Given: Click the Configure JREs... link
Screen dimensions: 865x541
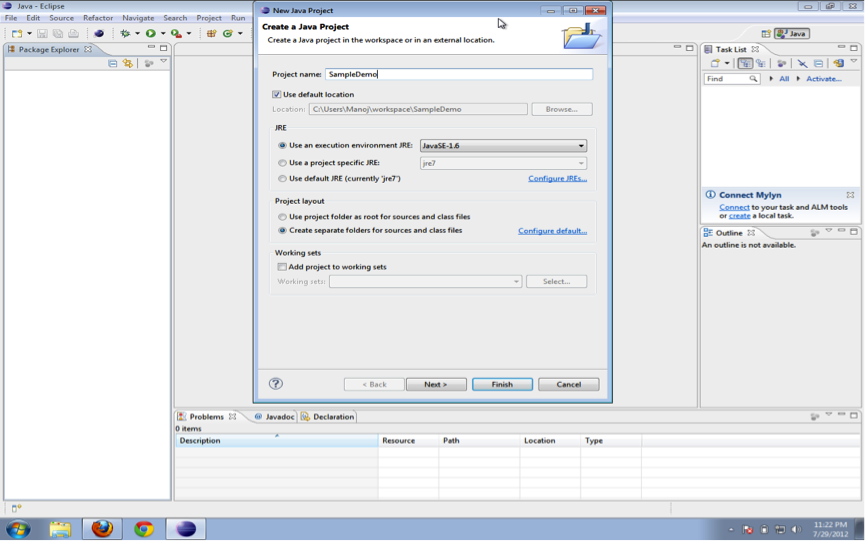Looking at the screenshot, I should pos(557,179).
